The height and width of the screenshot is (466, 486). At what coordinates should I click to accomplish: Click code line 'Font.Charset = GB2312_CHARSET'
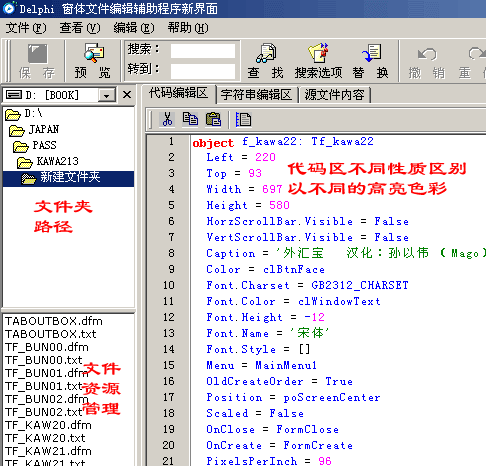pyautogui.click(x=307, y=285)
